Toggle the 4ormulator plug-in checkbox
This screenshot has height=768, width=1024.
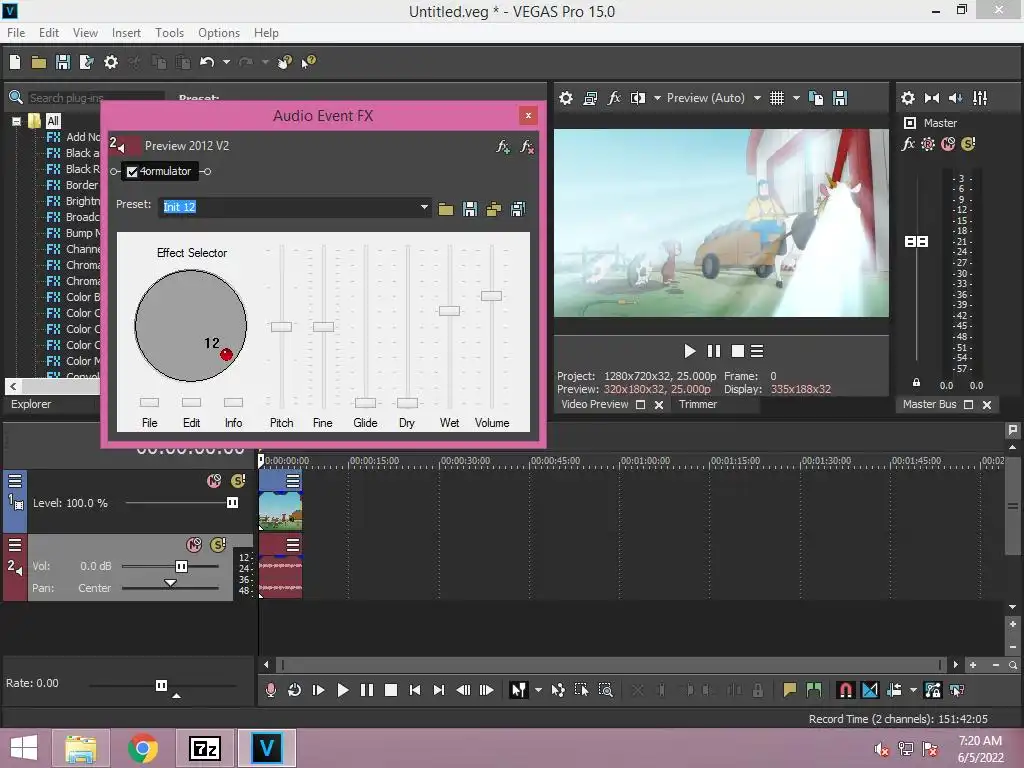[x=132, y=172]
